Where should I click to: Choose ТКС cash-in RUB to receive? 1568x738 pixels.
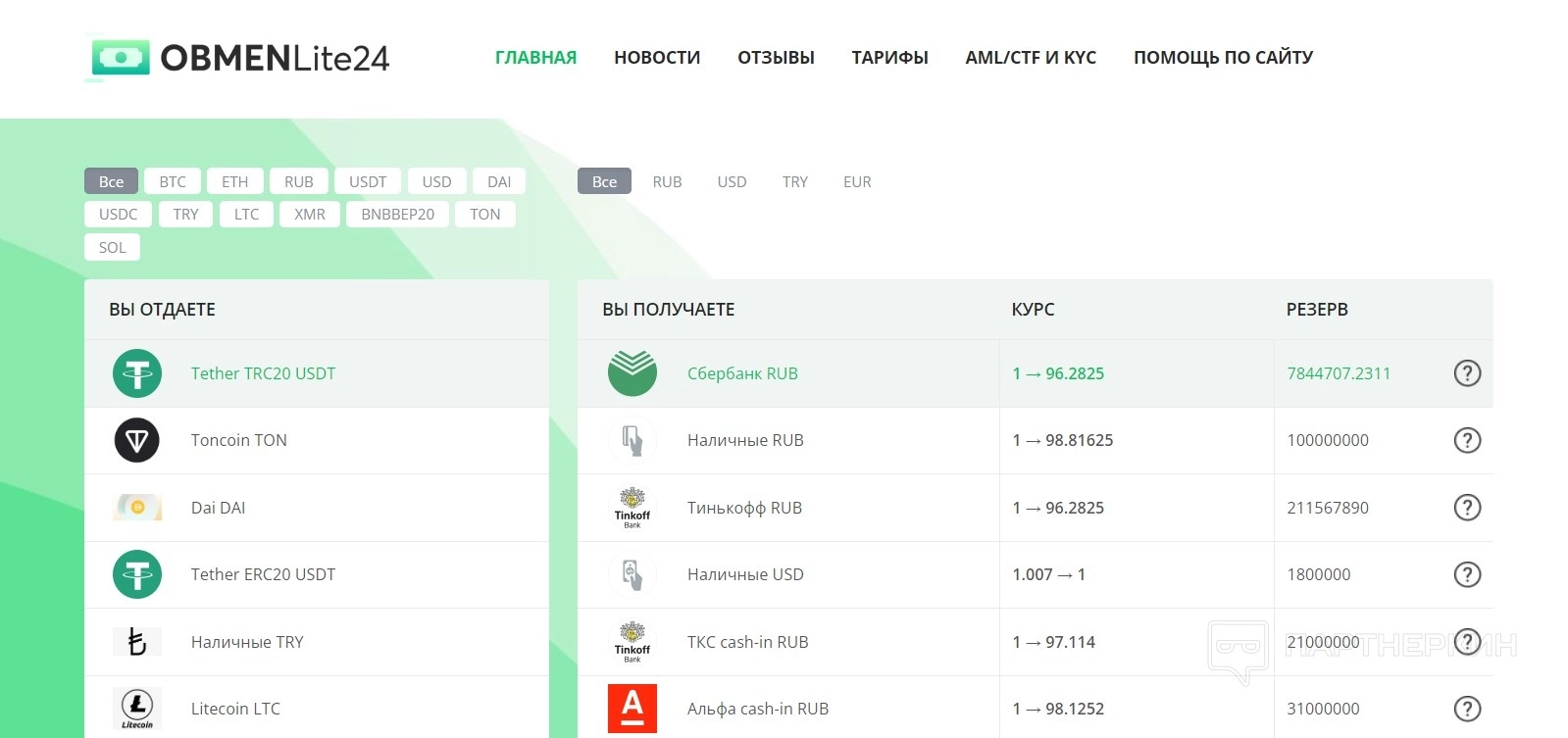pos(1036,642)
